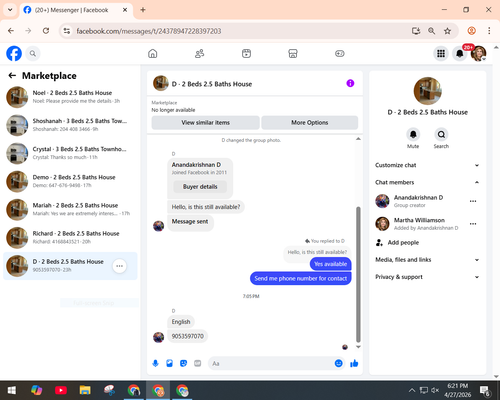Open Chrome three-dot menu
Image resolution: width=500 pixels, height=400 pixels.
pos(489,31)
